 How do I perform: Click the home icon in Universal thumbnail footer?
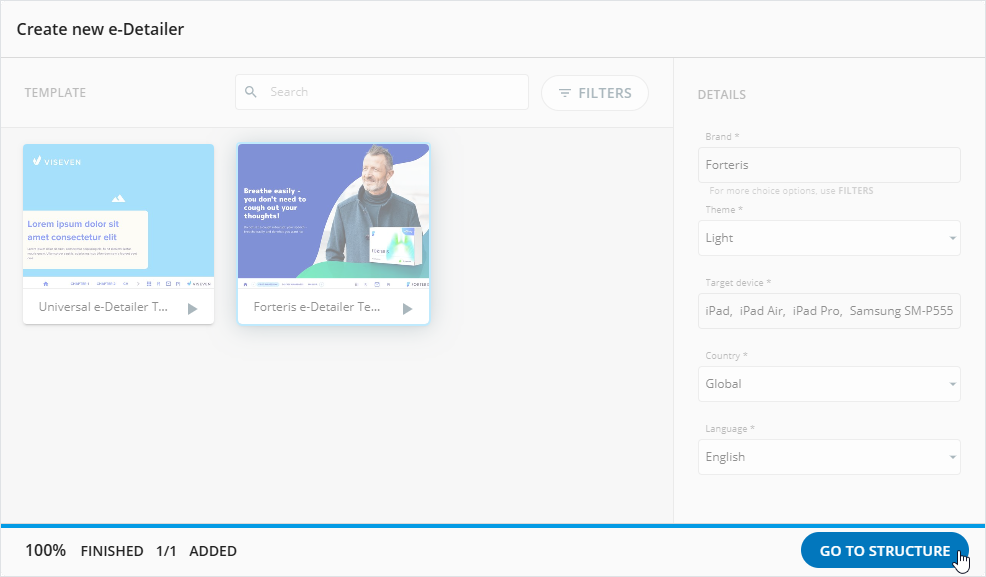(x=45, y=284)
